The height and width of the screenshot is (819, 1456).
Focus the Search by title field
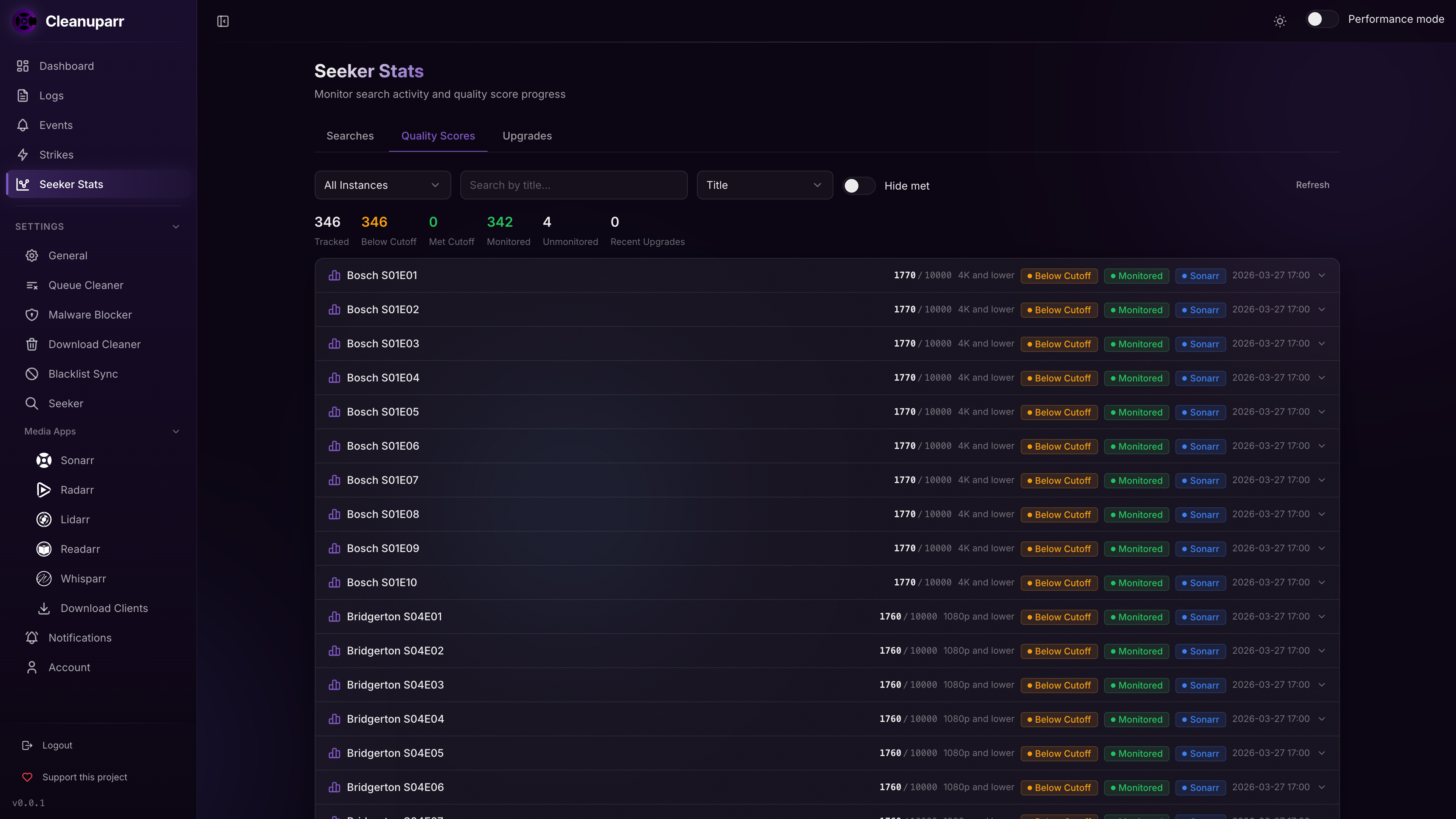point(573,185)
